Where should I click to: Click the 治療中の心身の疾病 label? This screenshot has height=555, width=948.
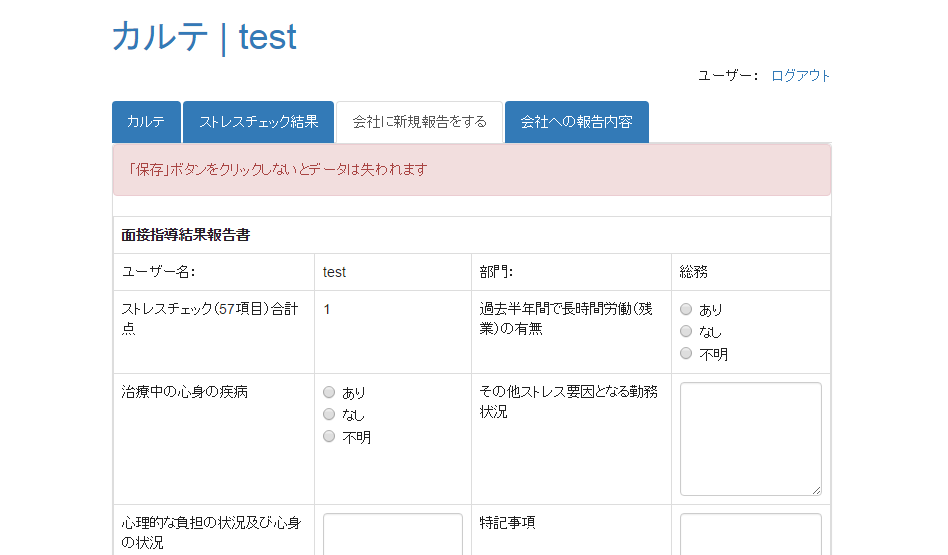184,392
